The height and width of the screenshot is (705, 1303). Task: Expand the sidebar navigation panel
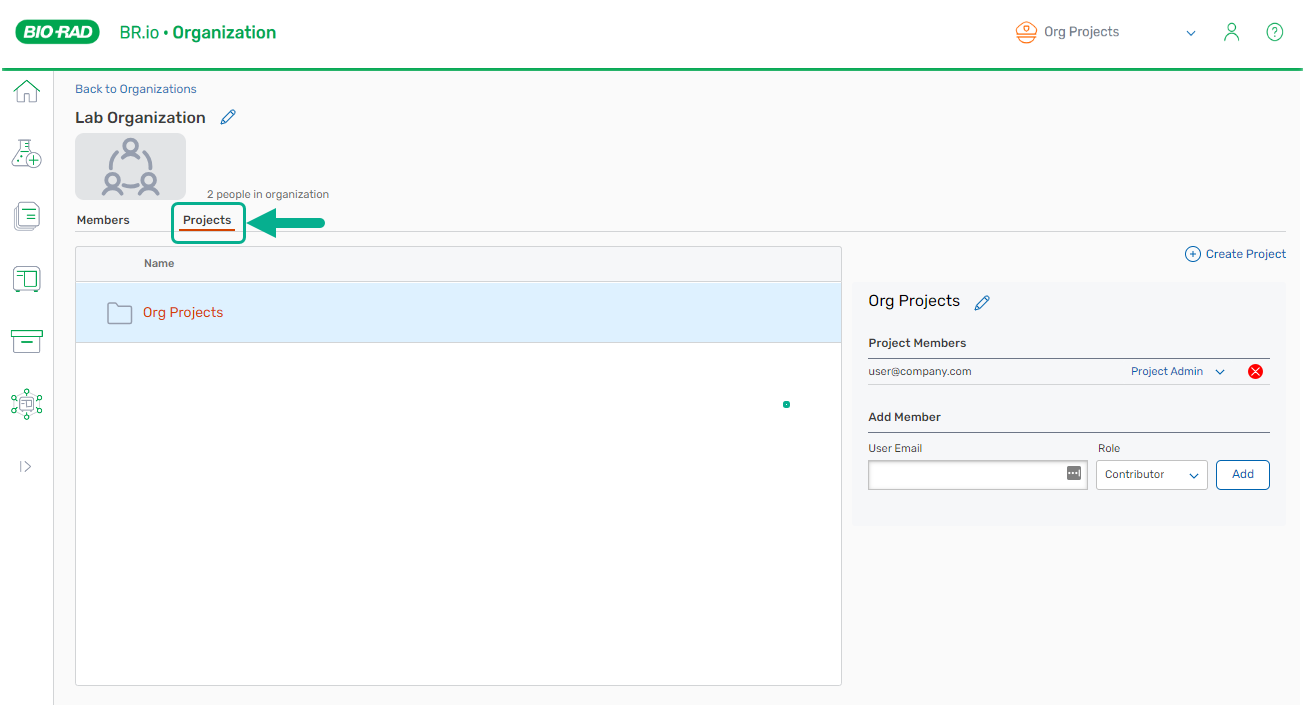point(26,466)
